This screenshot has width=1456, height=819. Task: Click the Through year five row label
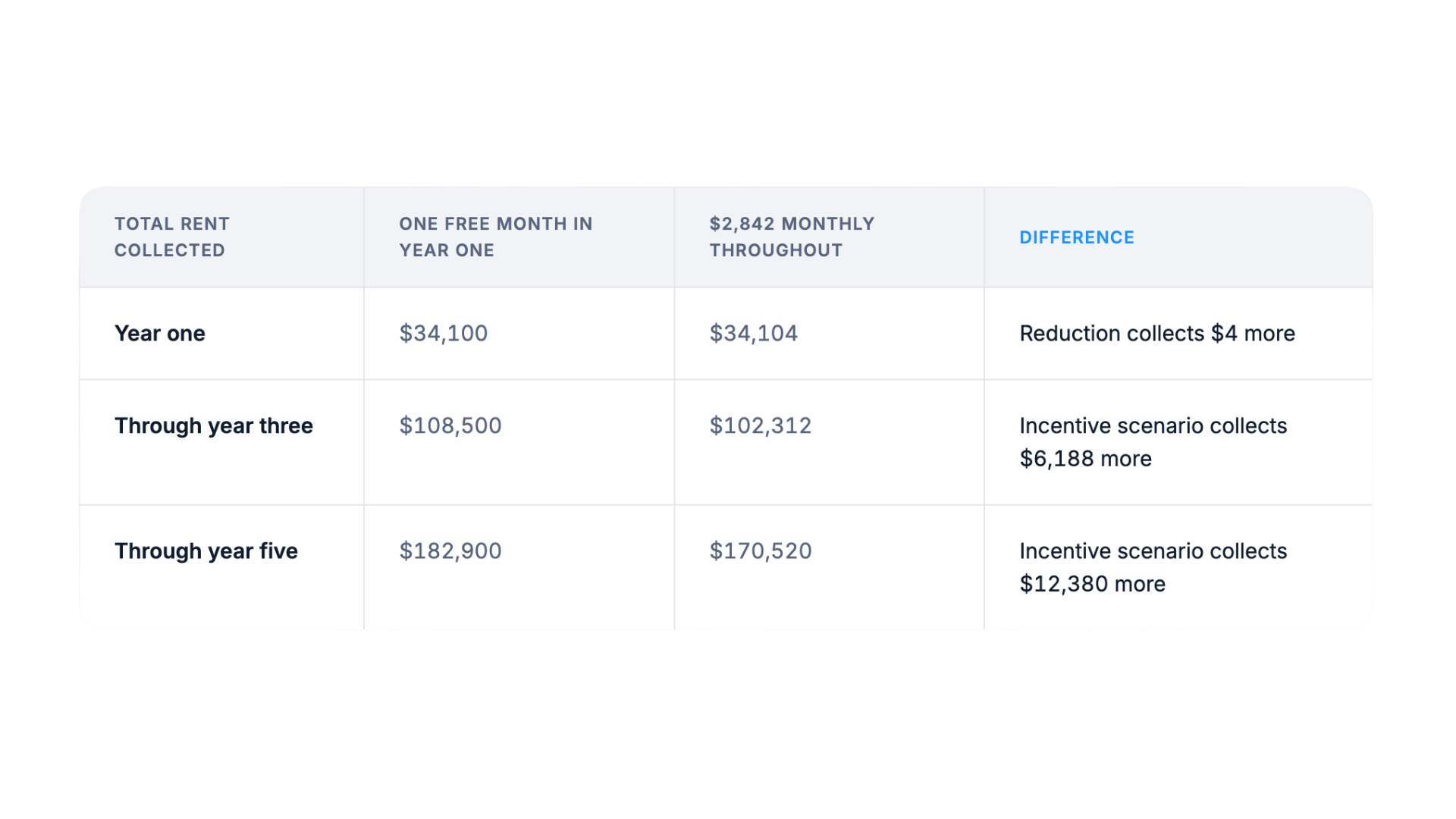(206, 551)
